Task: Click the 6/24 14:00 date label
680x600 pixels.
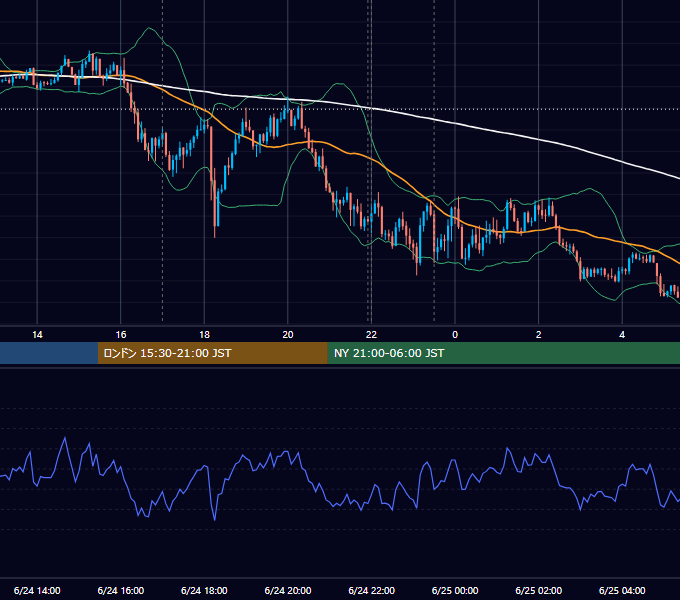Action: click(x=37, y=590)
